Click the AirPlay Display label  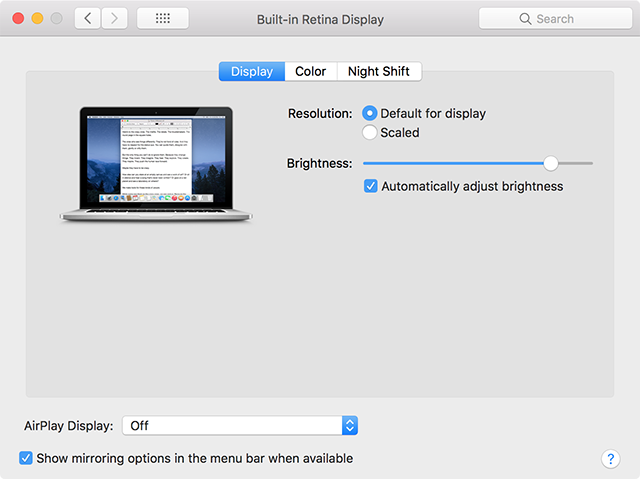[x=69, y=426]
